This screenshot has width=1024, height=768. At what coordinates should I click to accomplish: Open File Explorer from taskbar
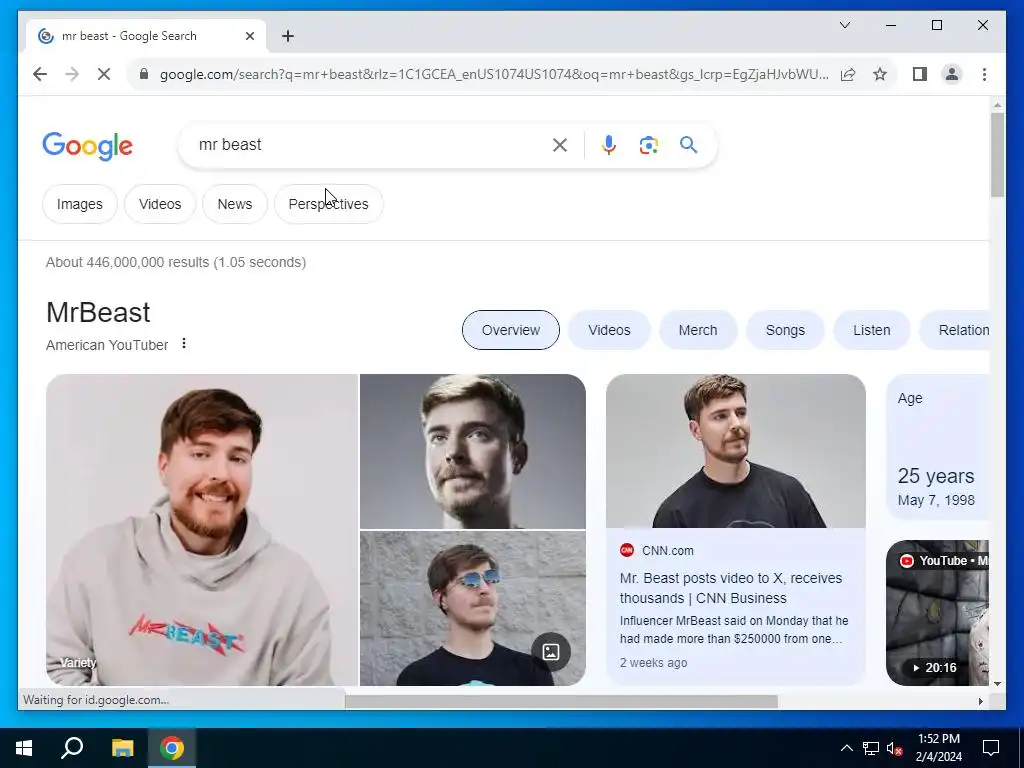(x=122, y=748)
